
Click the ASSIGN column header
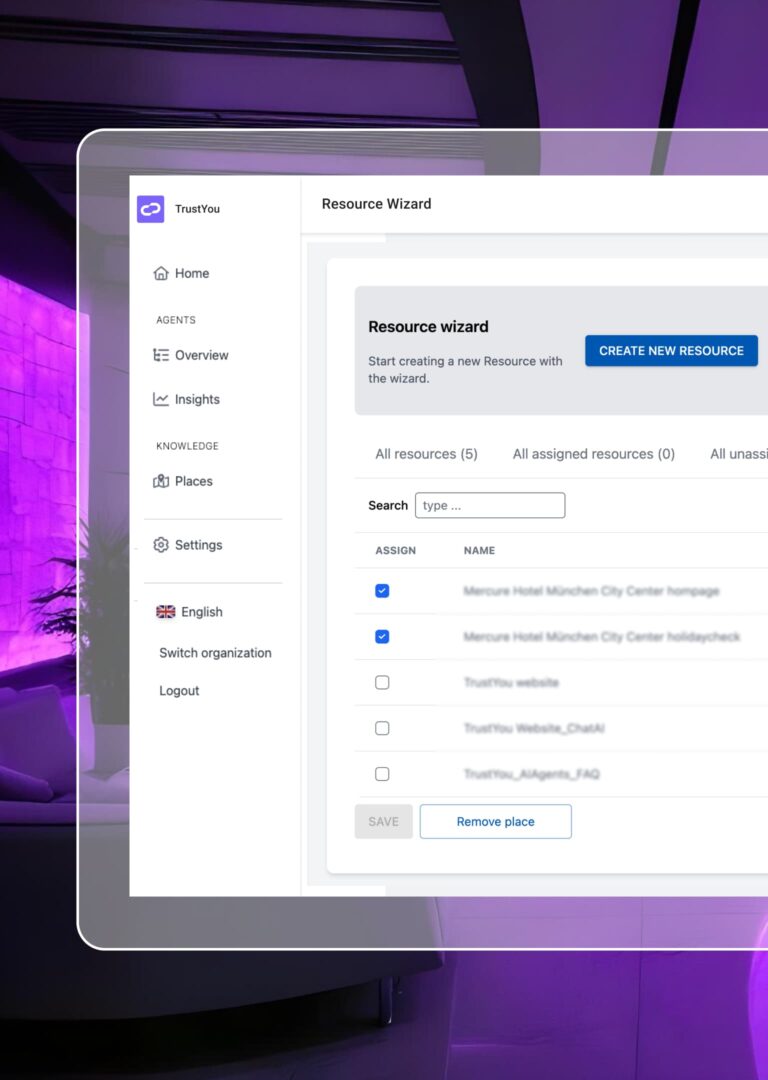pyautogui.click(x=395, y=550)
